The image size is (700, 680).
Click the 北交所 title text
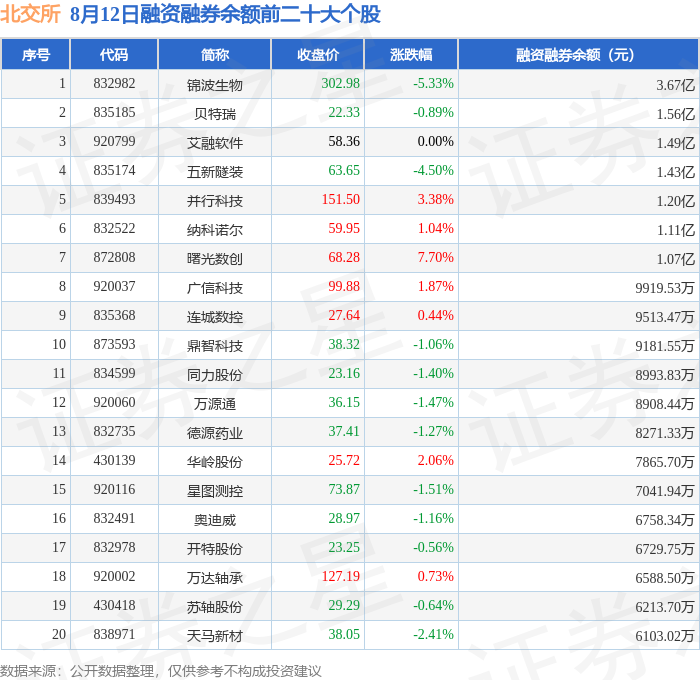click(x=30, y=13)
